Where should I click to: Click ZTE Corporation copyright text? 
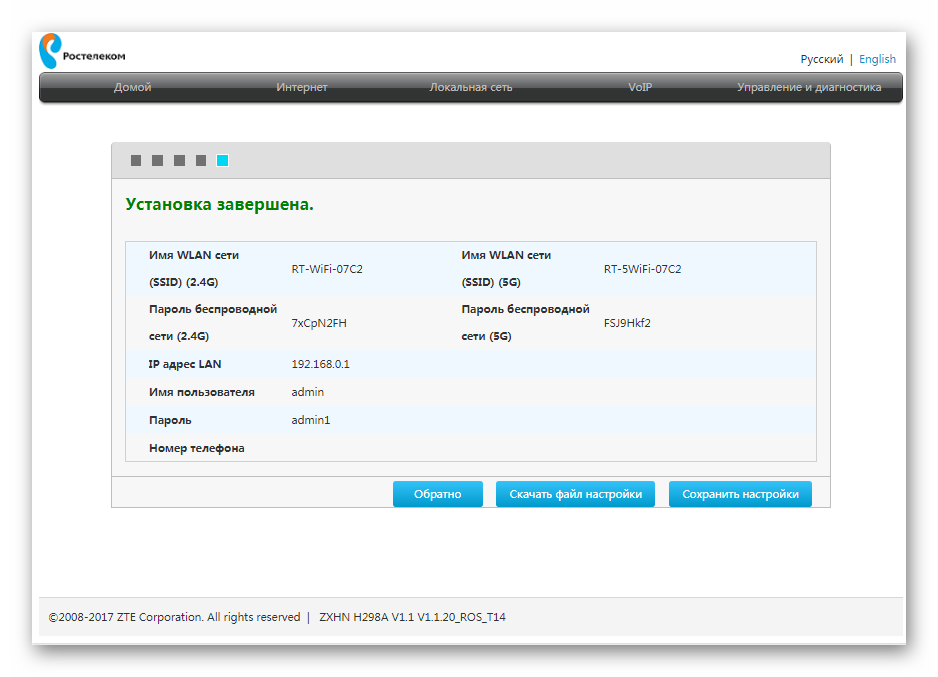(174, 617)
